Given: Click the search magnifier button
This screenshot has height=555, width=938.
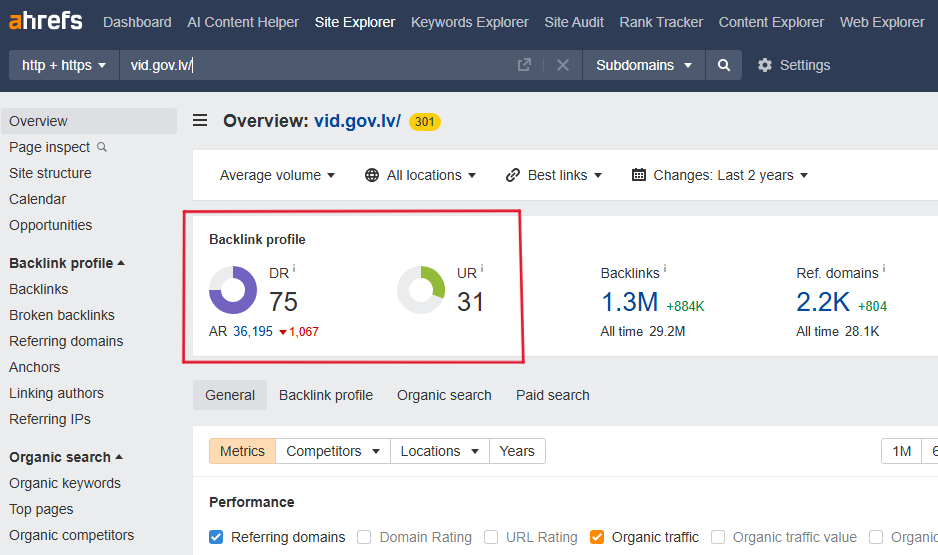Looking at the screenshot, I should click(x=723, y=65).
